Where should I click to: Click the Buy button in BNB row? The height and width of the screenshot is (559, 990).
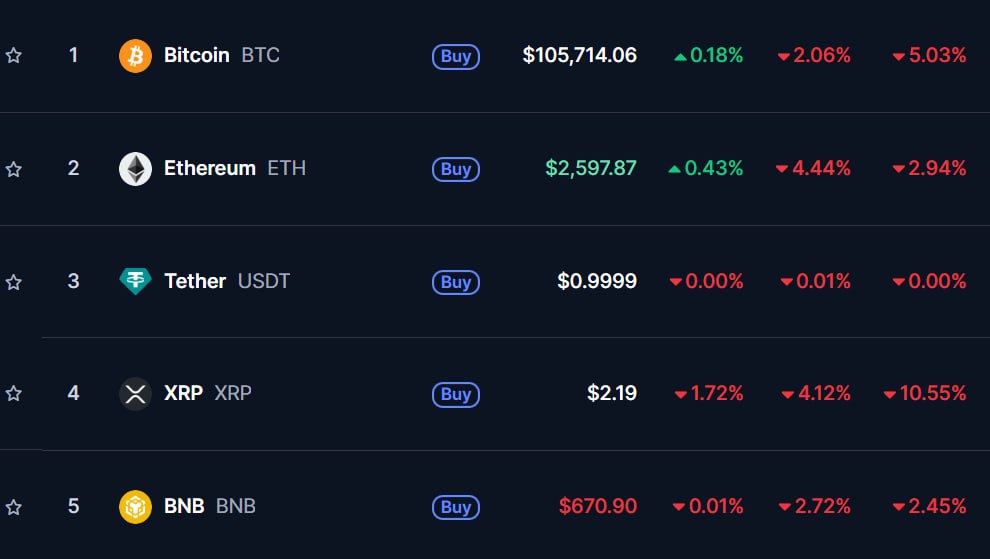456,507
